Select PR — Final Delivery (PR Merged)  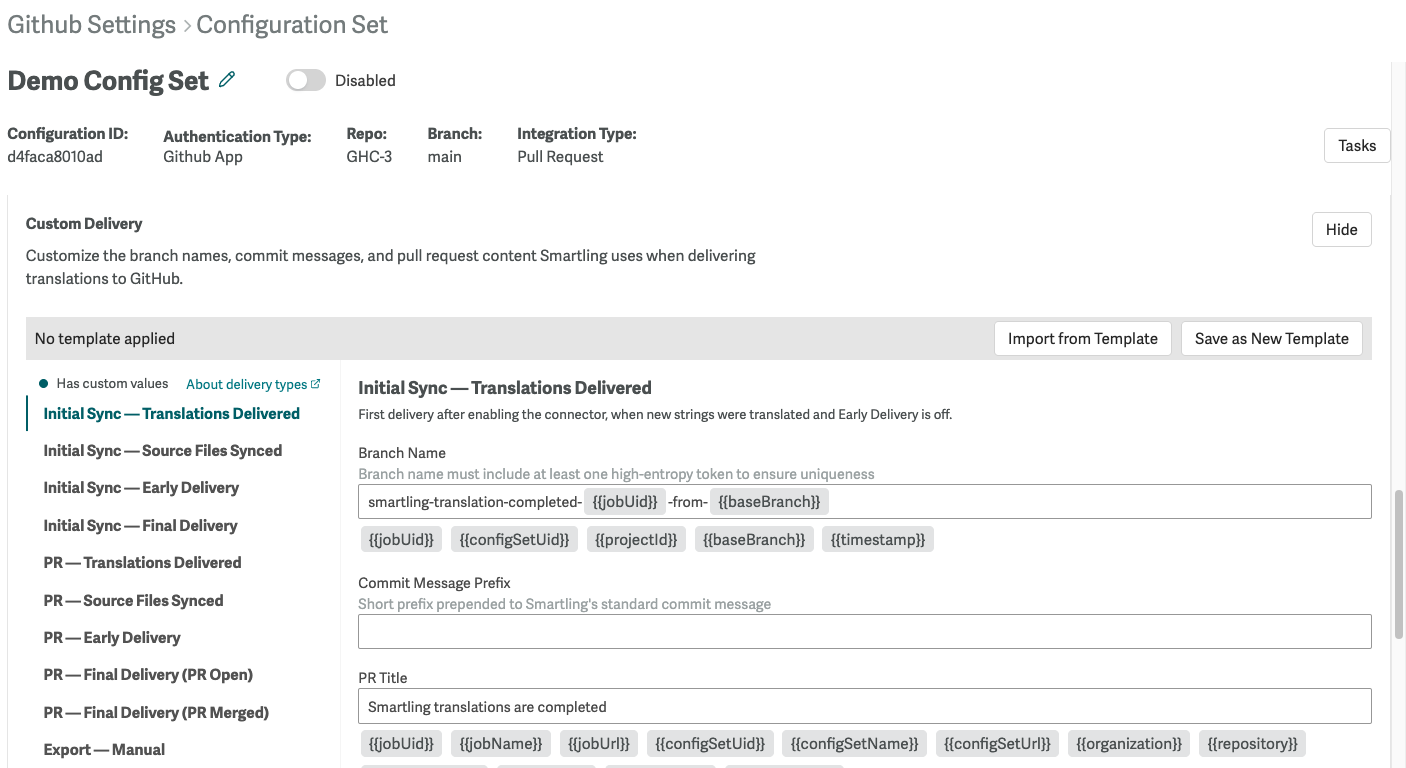point(156,712)
